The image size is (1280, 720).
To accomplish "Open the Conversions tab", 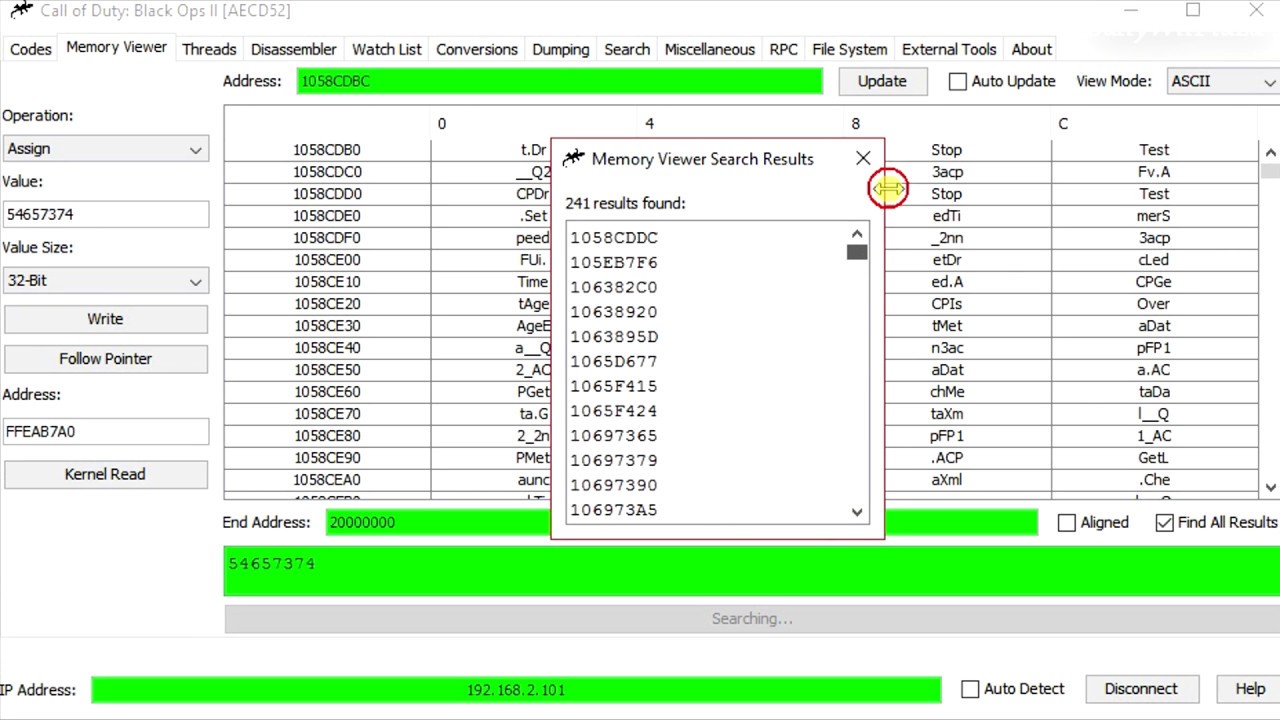I will tap(477, 49).
